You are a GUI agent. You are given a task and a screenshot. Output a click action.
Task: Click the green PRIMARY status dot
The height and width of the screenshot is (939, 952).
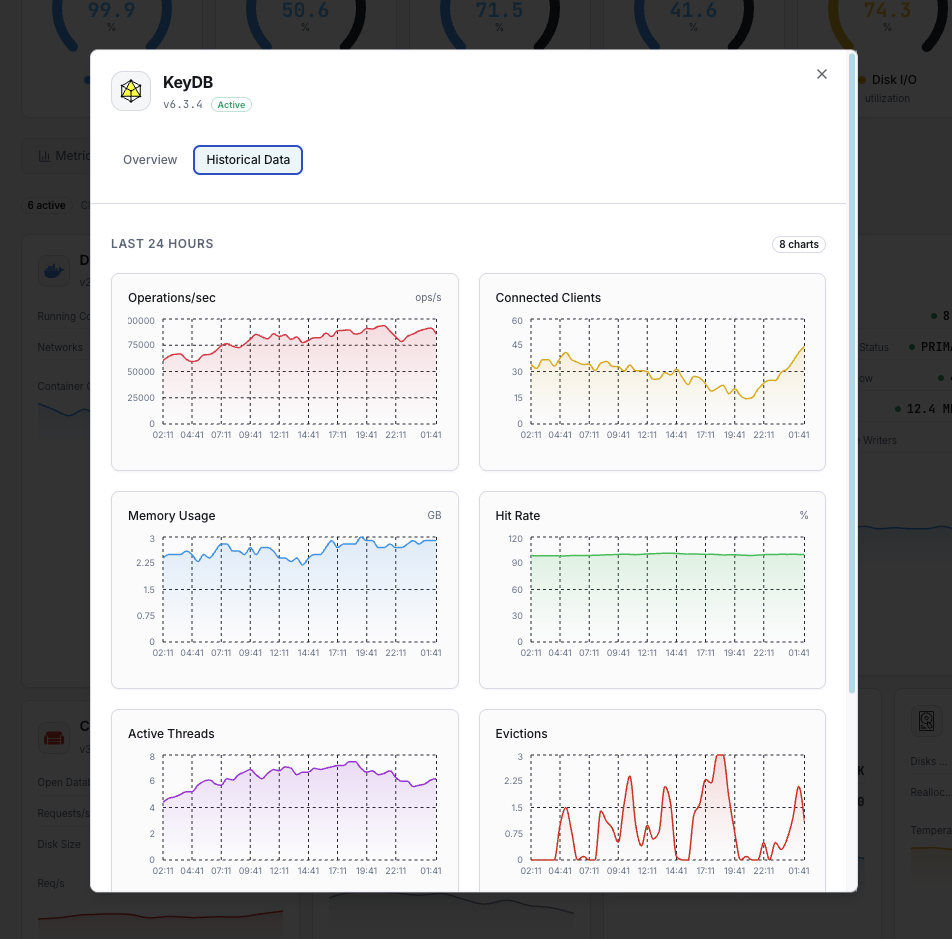coord(912,347)
